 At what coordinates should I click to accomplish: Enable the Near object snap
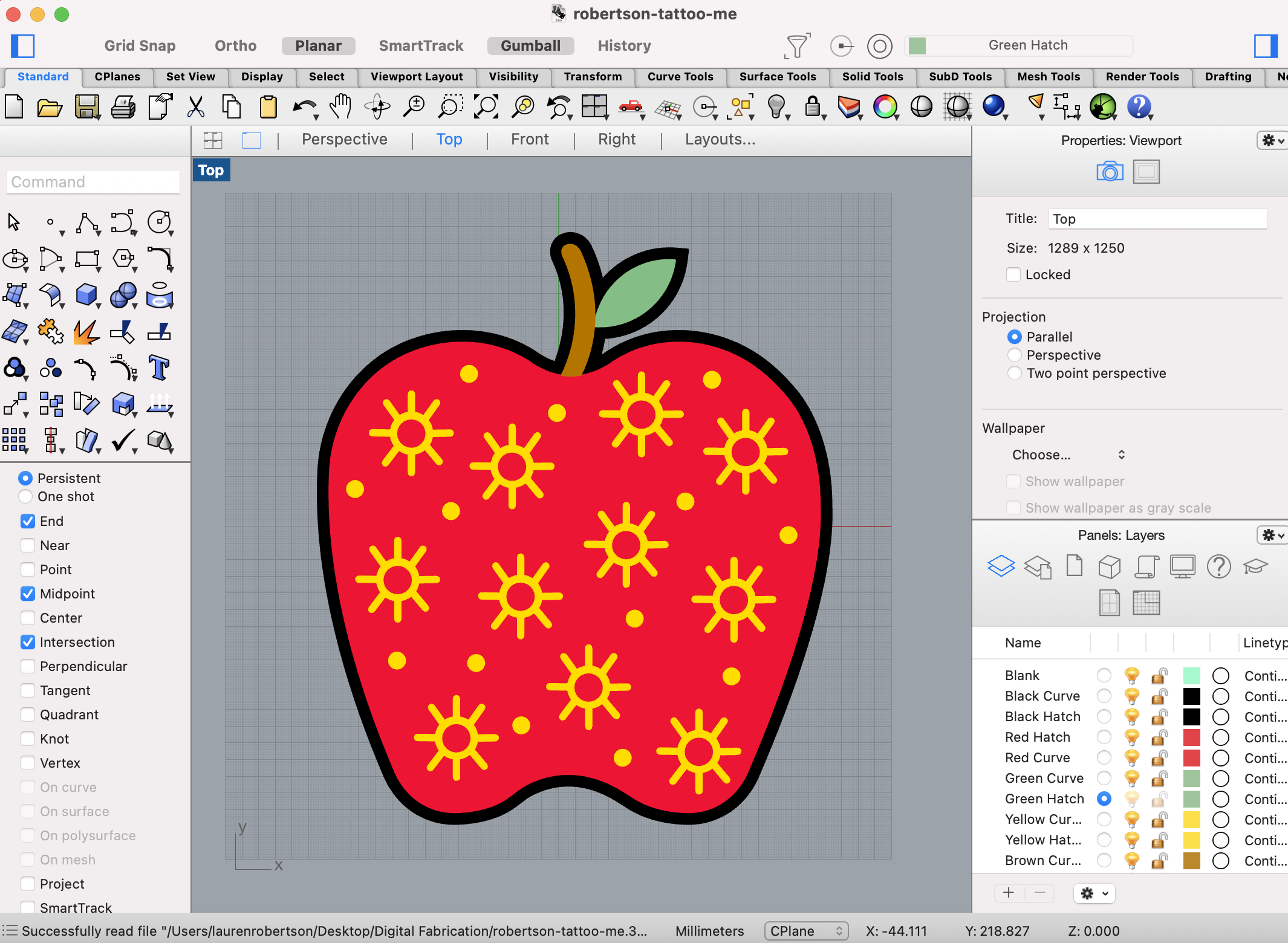[x=28, y=545]
